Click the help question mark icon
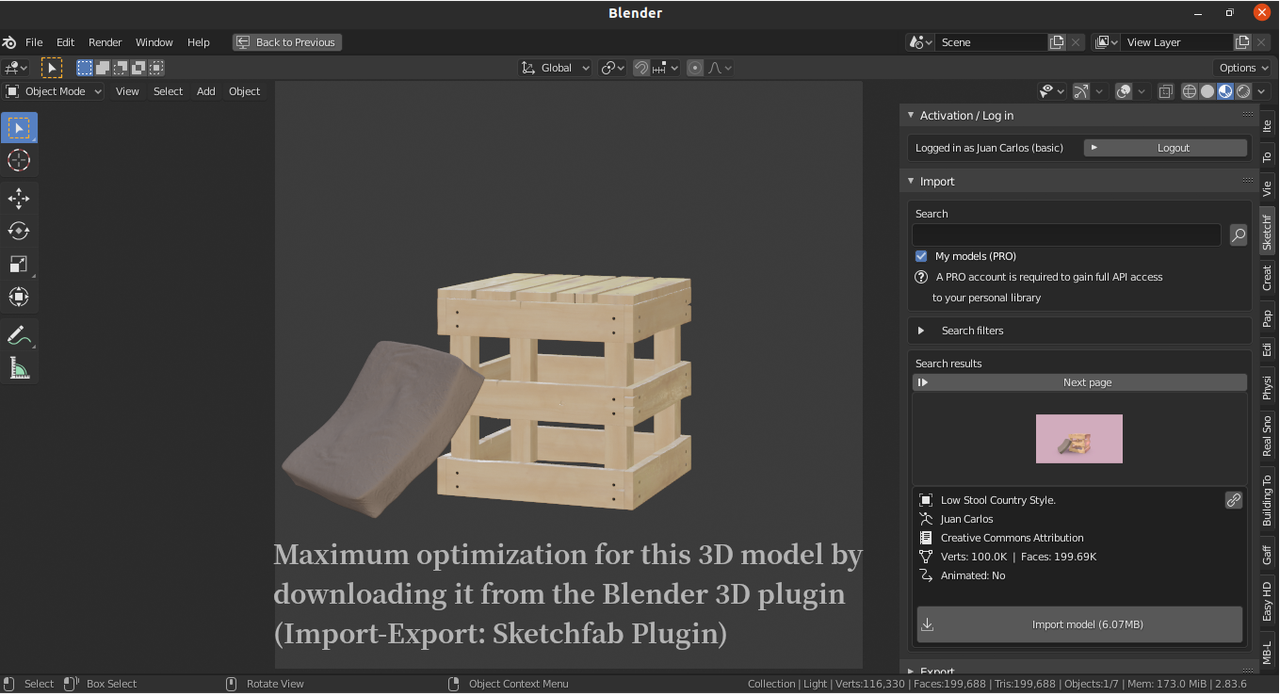The image size is (1280, 695). click(921, 277)
